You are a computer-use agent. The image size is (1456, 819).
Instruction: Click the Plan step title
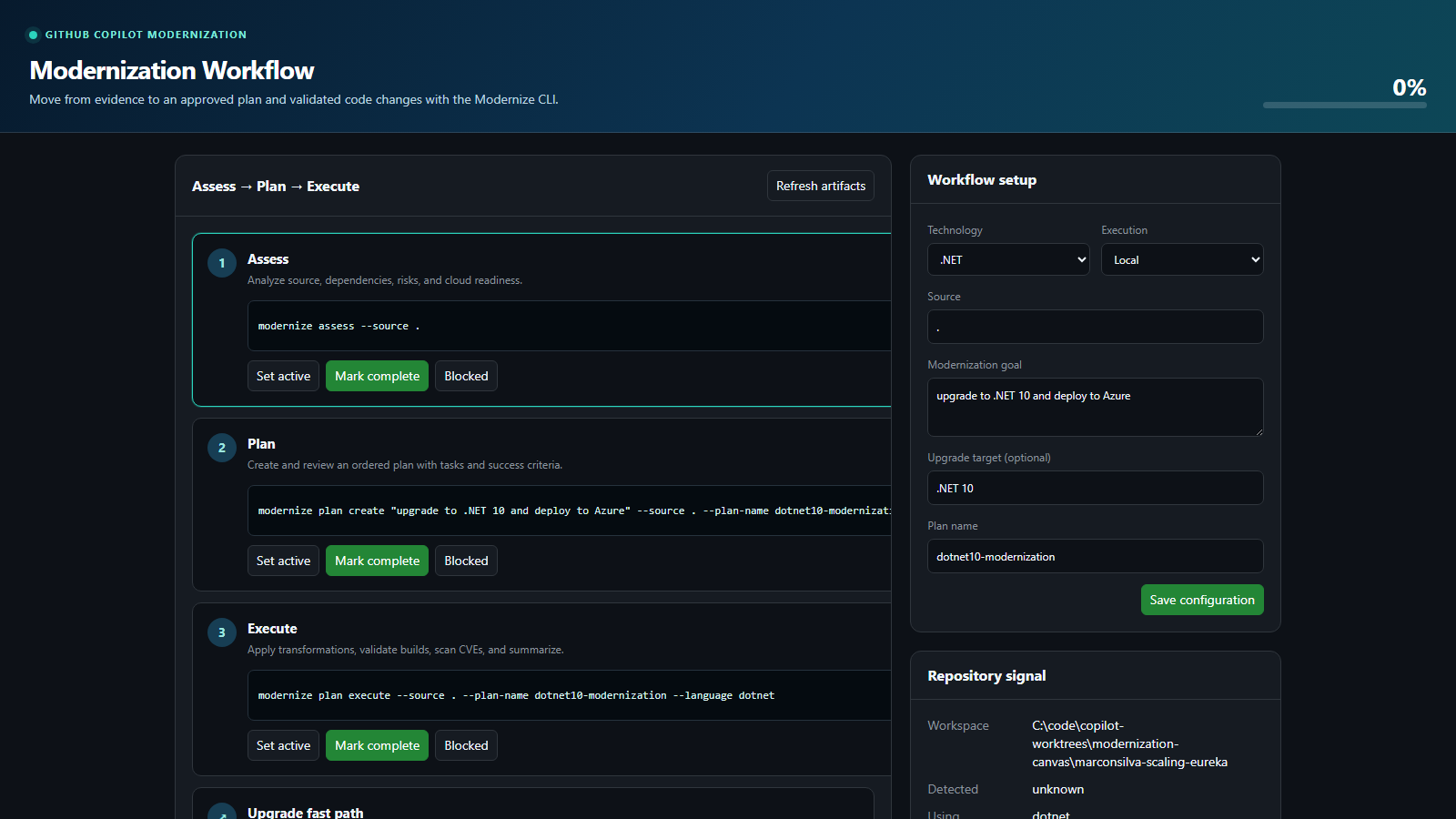261,444
